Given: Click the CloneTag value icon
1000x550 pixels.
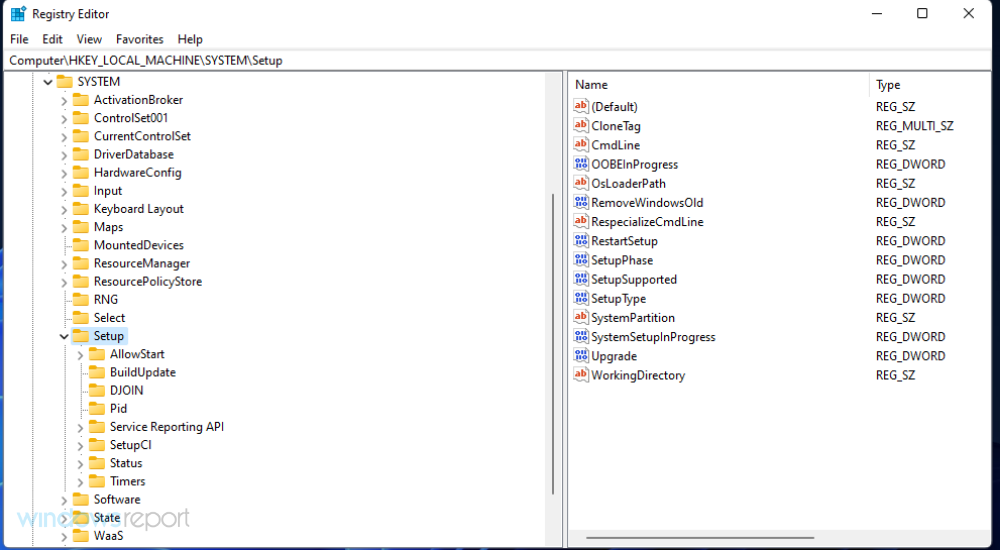Looking at the screenshot, I should click(x=581, y=126).
